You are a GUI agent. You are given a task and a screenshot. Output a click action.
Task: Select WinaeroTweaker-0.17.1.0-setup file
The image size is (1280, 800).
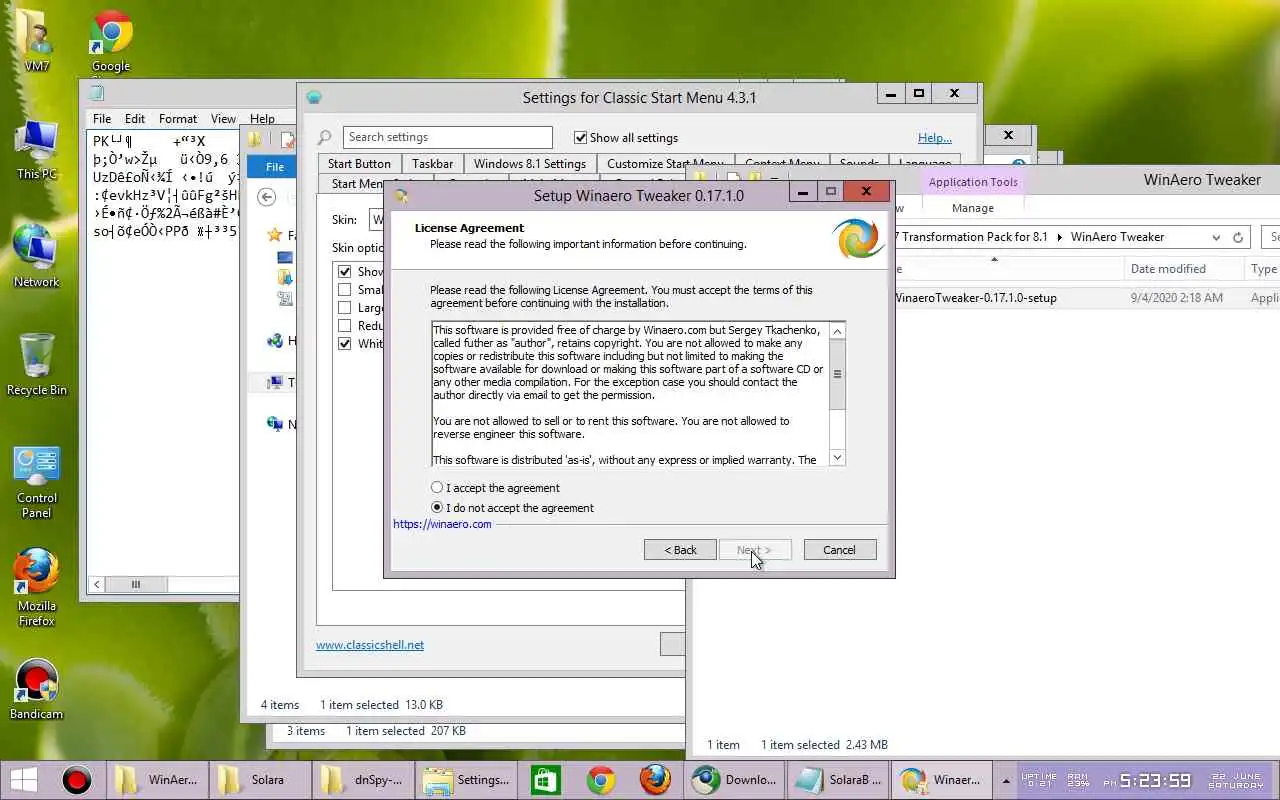click(x=975, y=298)
